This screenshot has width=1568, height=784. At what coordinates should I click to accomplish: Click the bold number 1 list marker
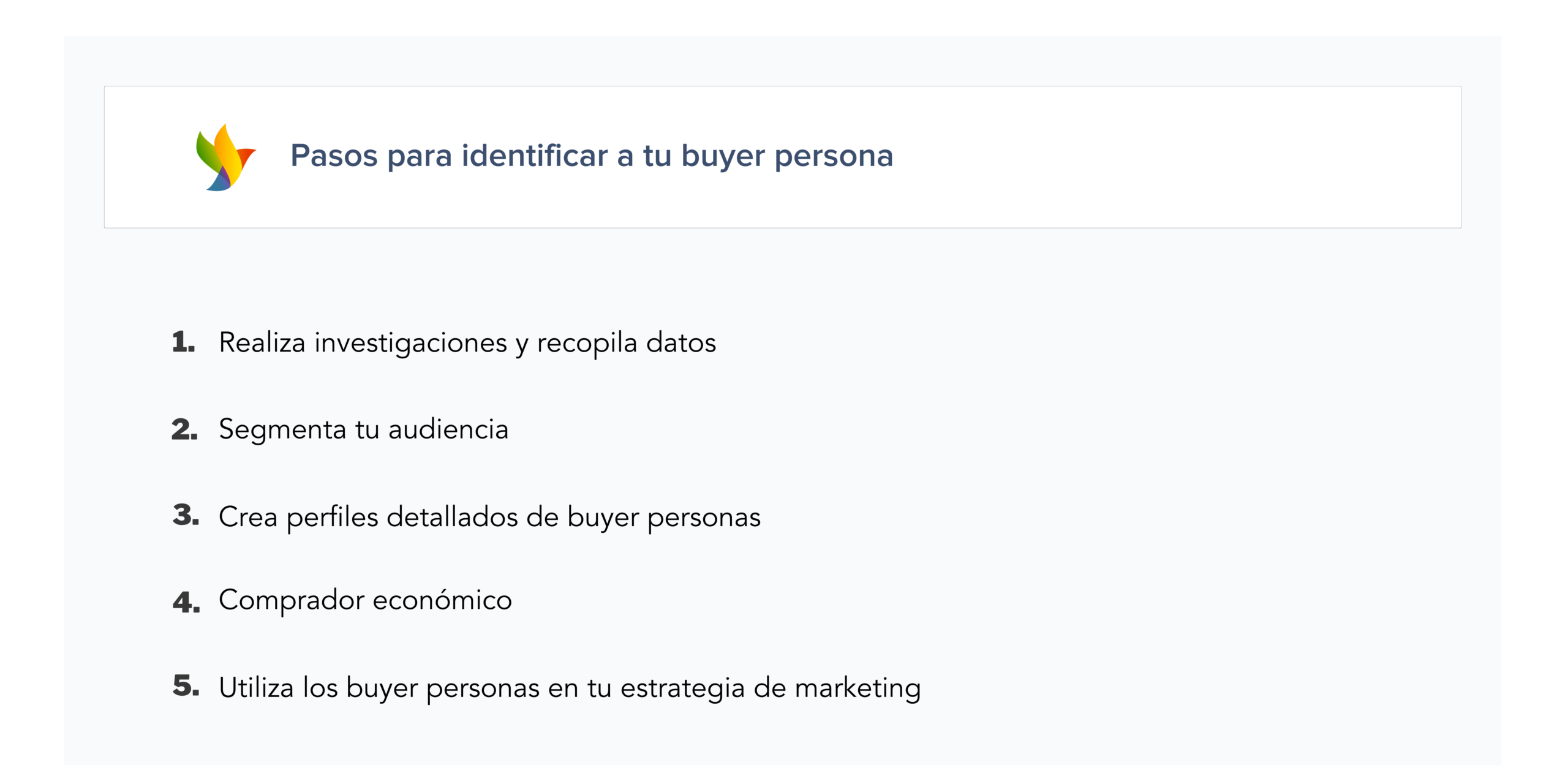point(183,342)
